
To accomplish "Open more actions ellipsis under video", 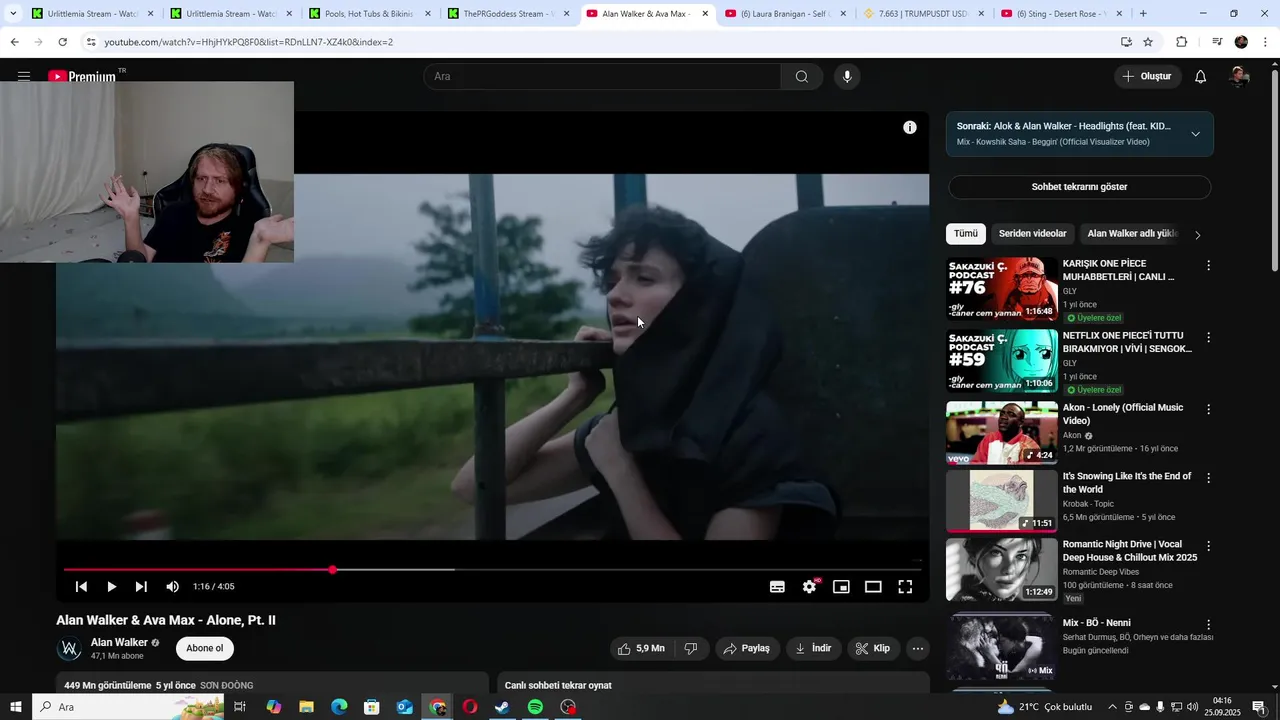I will click(x=918, y=649).
